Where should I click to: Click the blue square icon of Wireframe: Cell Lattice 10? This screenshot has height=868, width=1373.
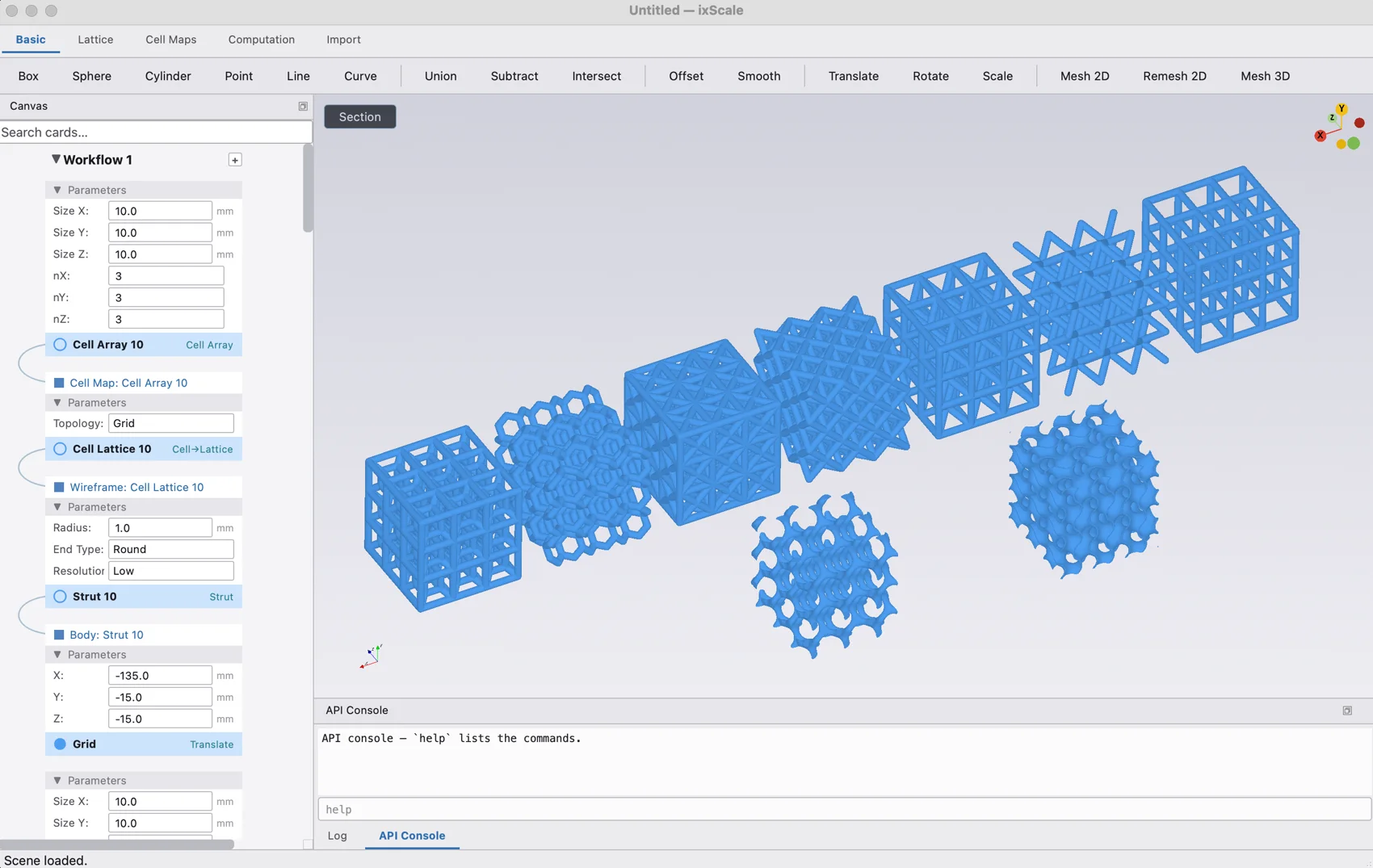59,487
